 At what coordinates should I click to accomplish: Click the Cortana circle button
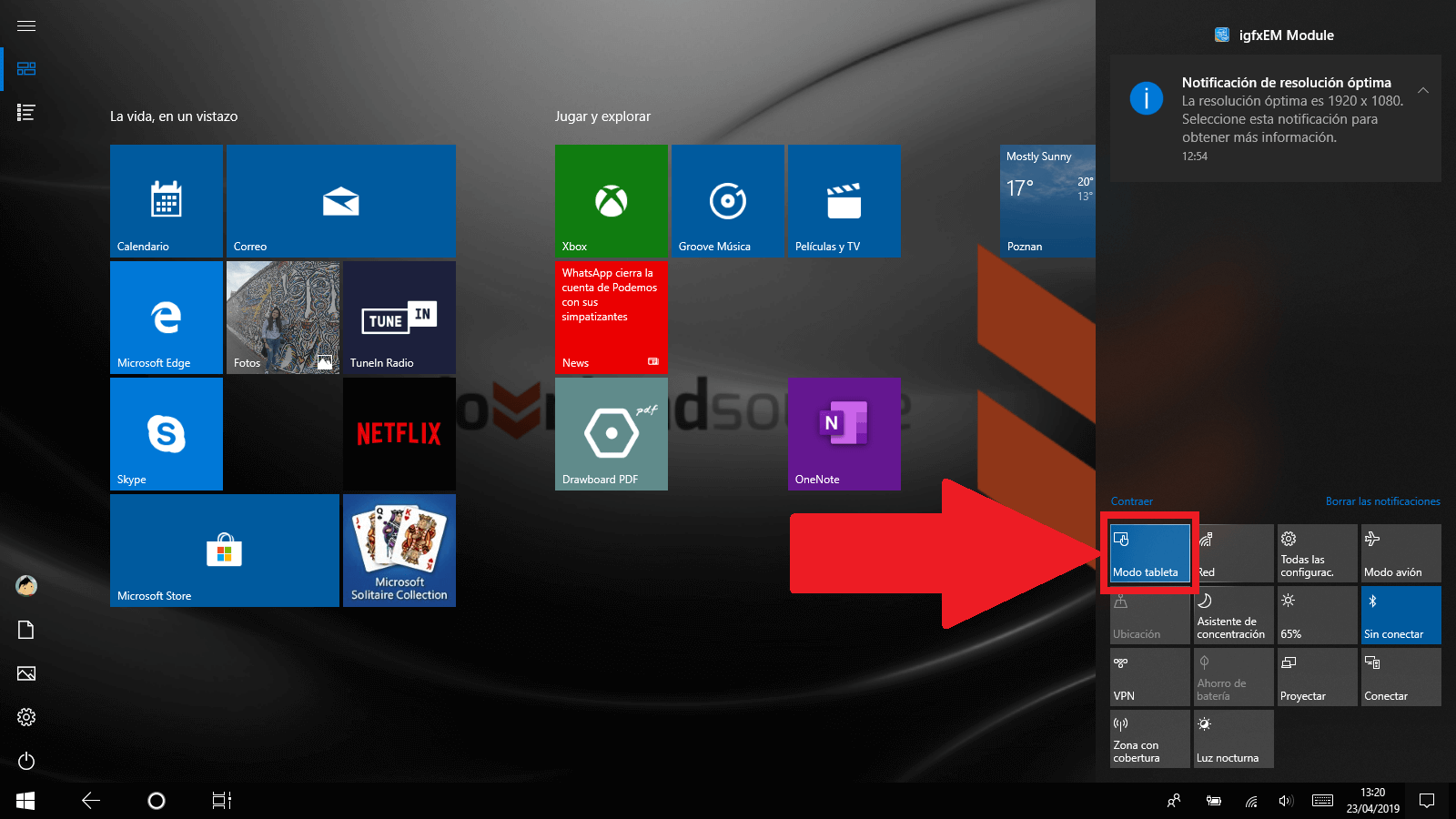coord(157,801)
